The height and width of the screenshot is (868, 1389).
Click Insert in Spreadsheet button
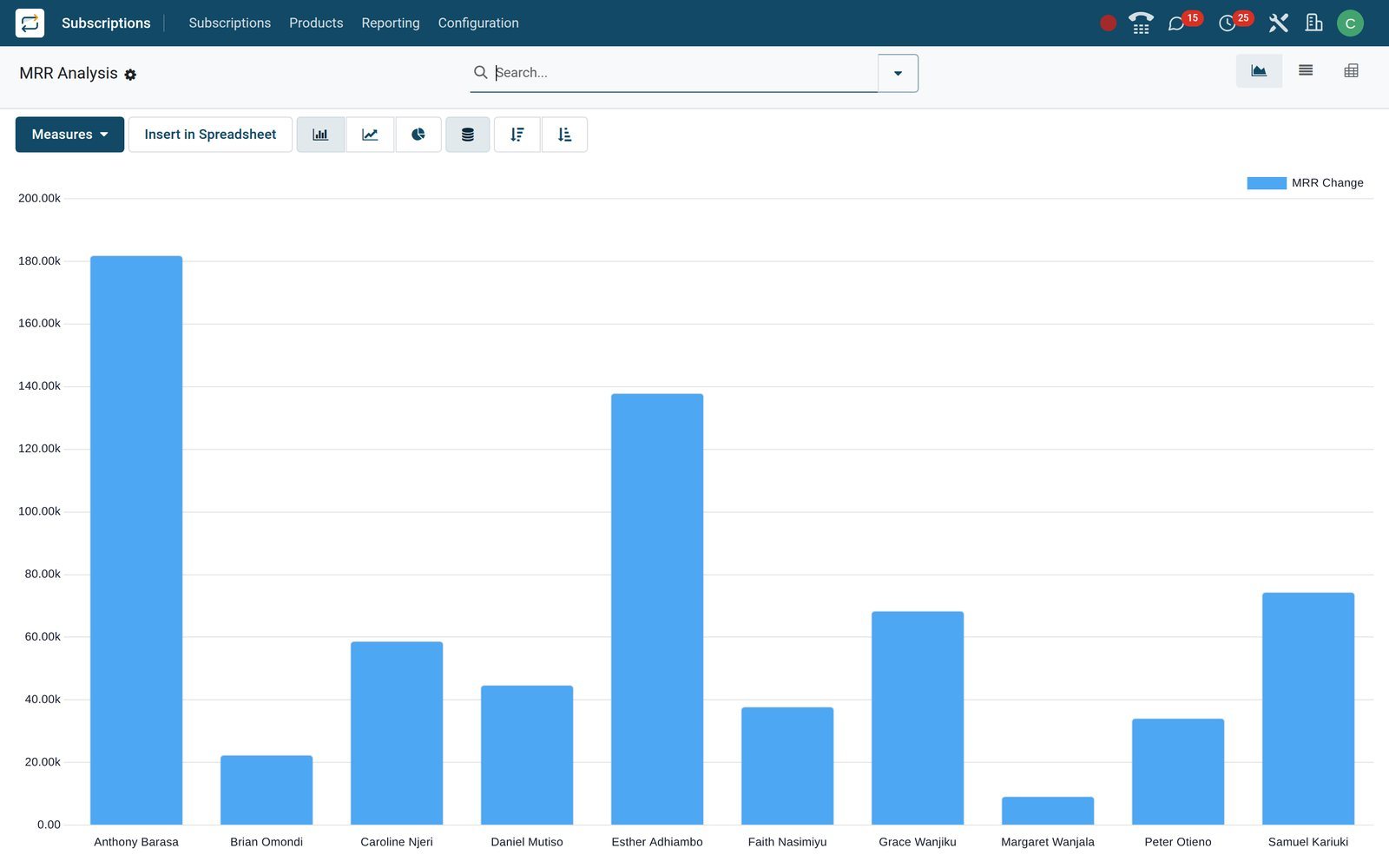[210, 135]
